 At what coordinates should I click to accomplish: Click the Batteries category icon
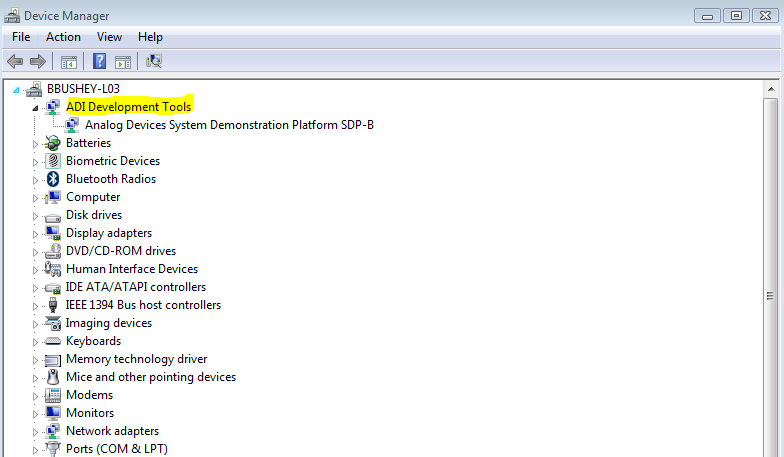point(52,143)
